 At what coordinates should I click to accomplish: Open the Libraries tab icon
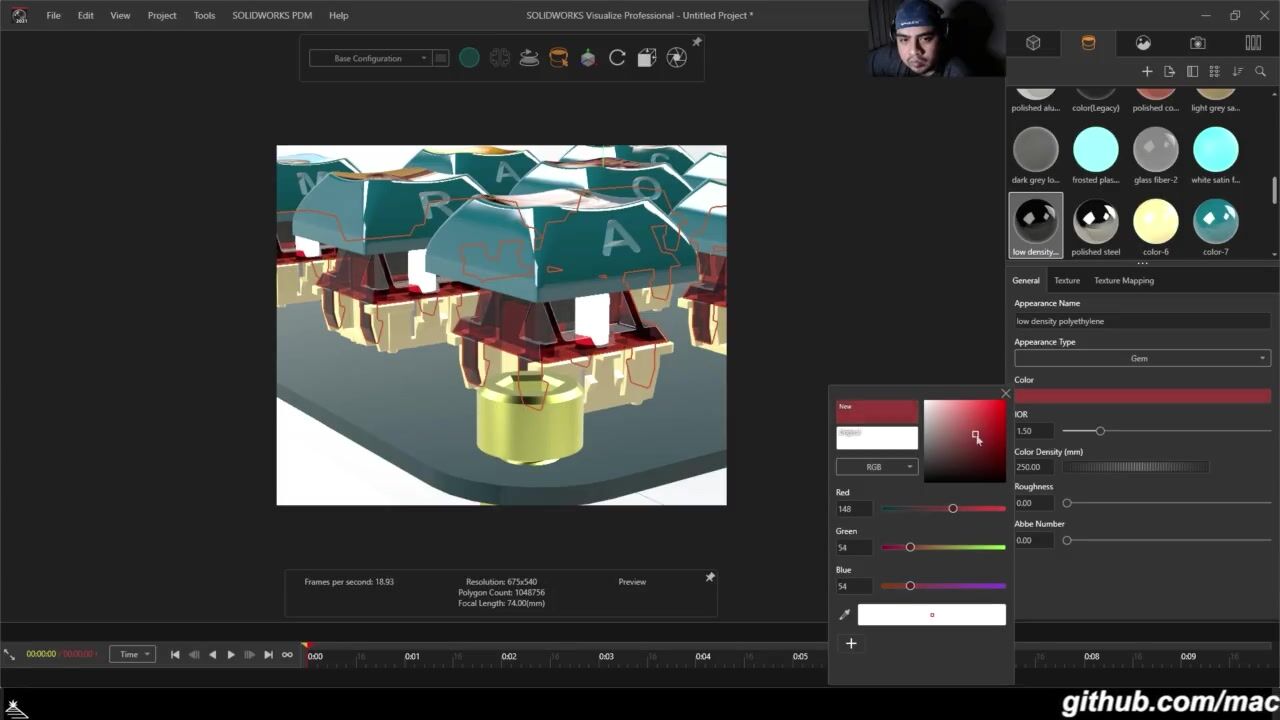click(1253, 43)
